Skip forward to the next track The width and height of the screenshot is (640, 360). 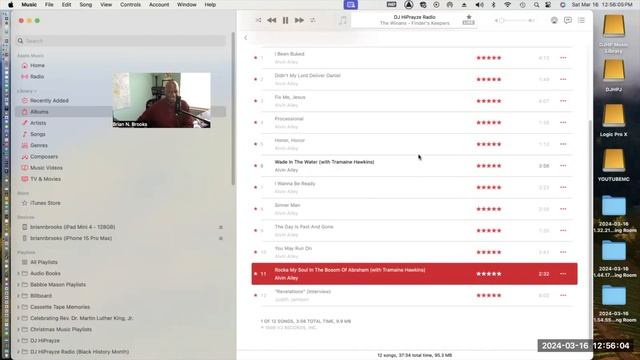[x=299, y=20]
